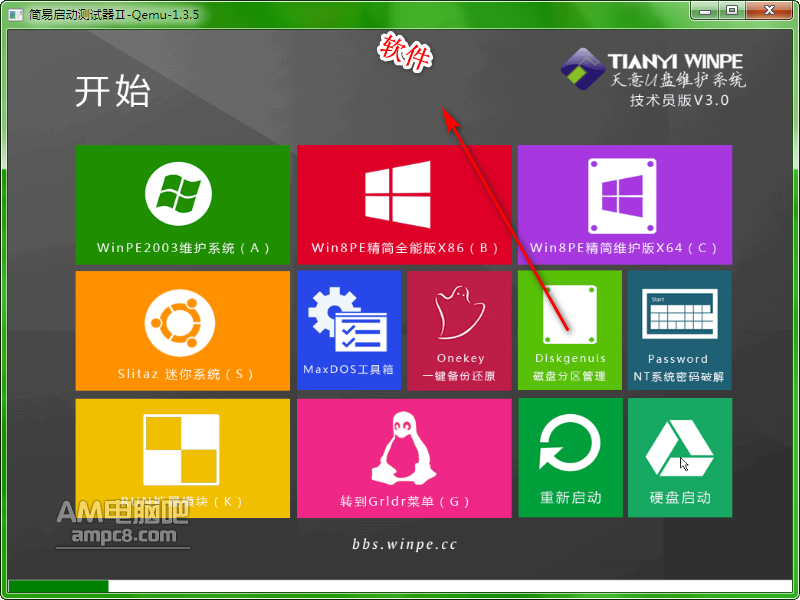This screenshot has width=800, height=600.
Task: Boot Win8PE X86 full-featured edition tile (B)
Action: (x=404, y=205)
